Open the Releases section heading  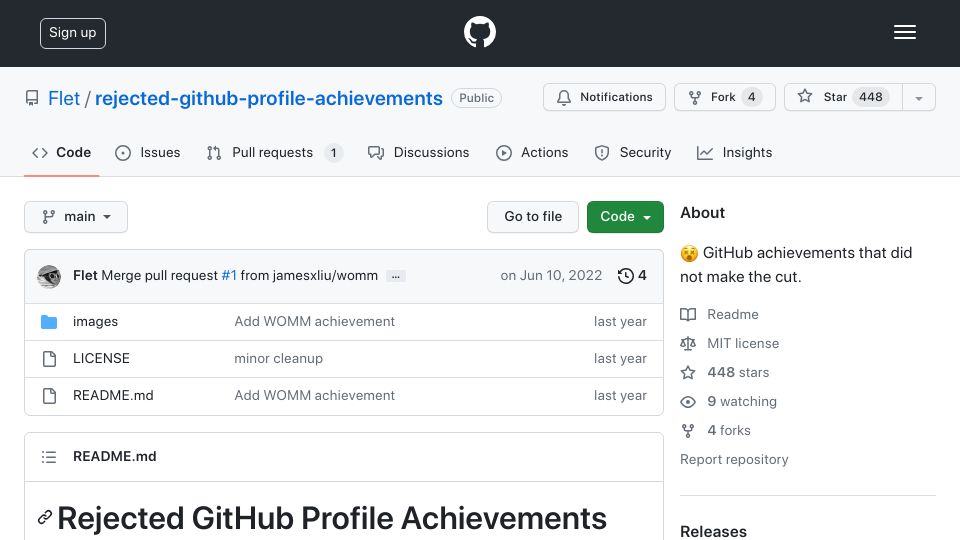[713, 531]
